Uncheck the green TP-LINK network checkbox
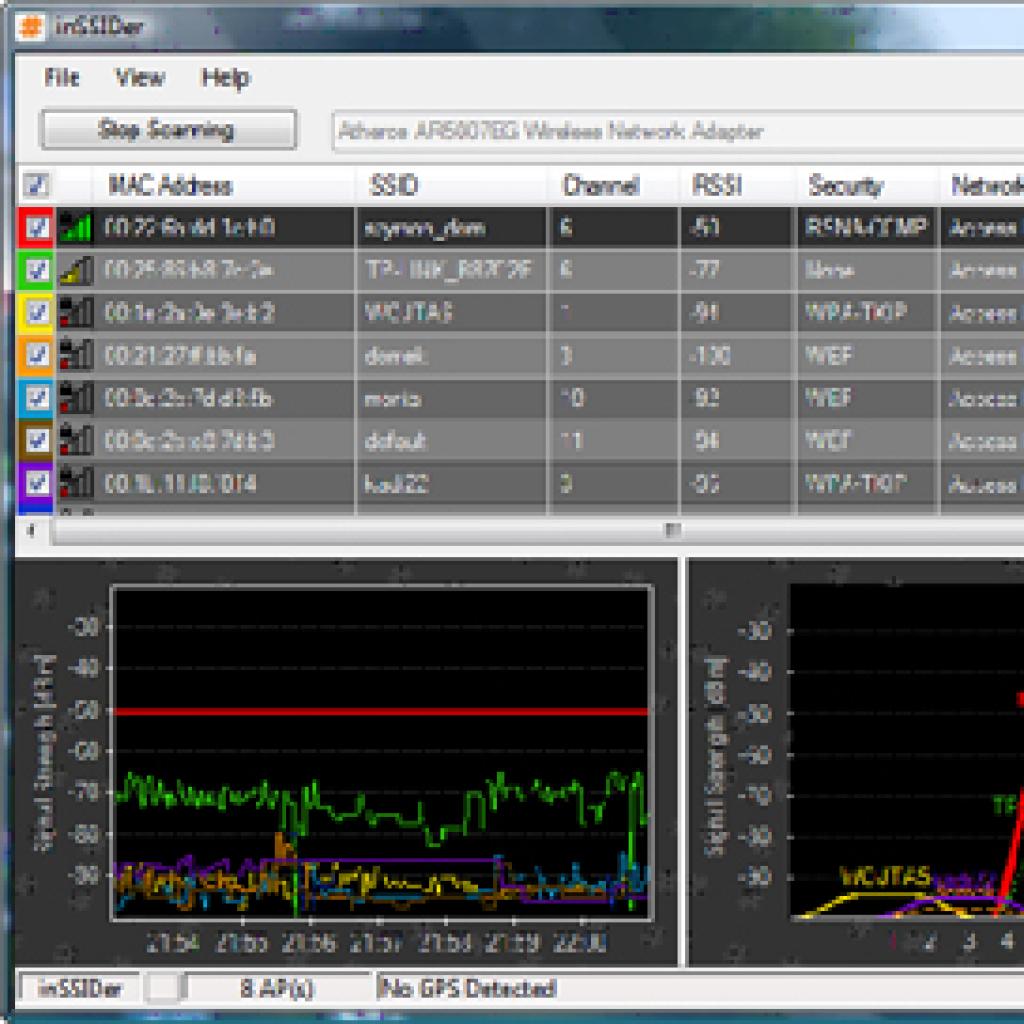 coord(37,270)
